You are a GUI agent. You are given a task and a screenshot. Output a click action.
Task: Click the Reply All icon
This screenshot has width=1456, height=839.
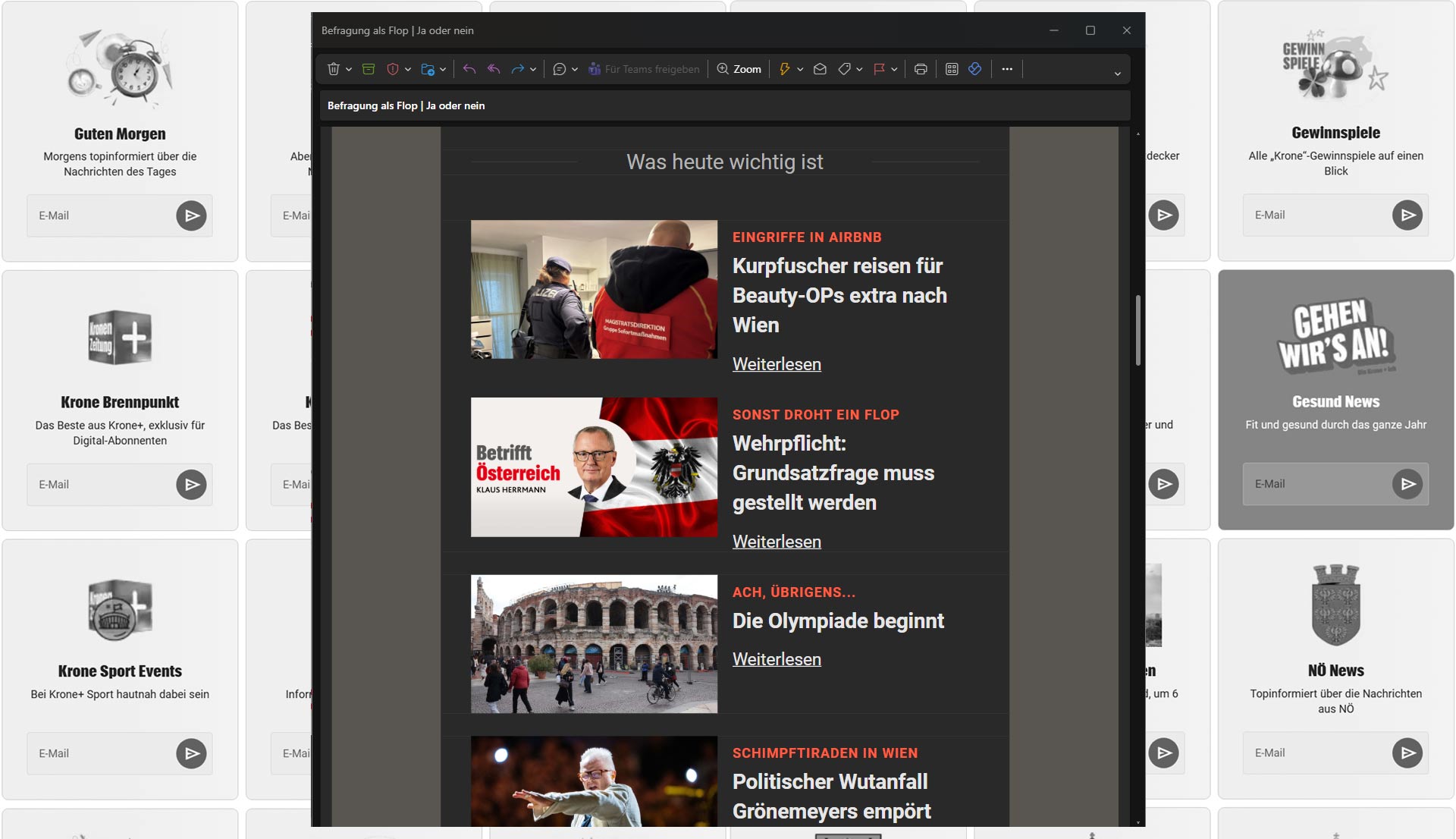[494, 69]
